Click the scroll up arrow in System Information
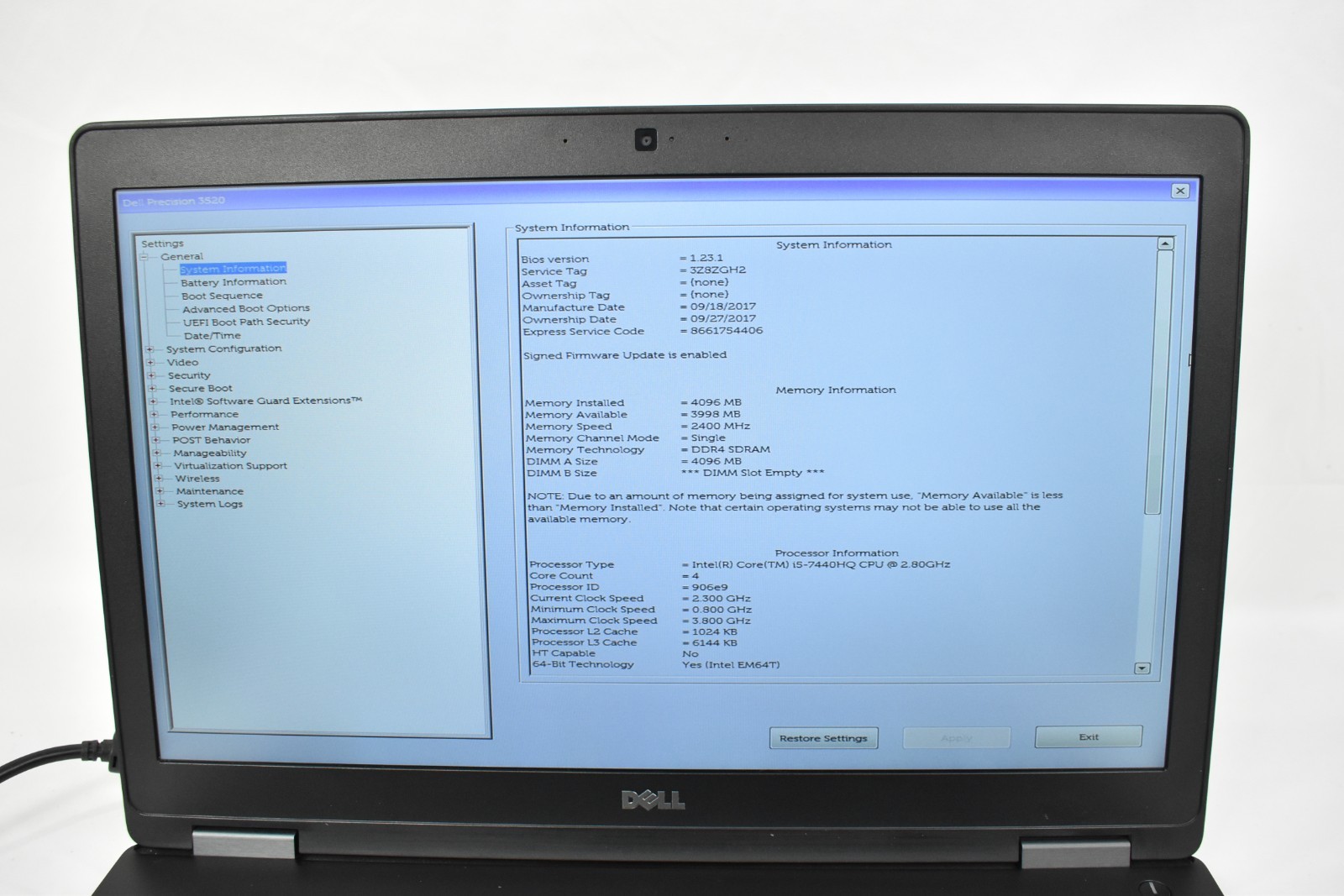Screen dimensions: 1344x896 point(1165,244)
